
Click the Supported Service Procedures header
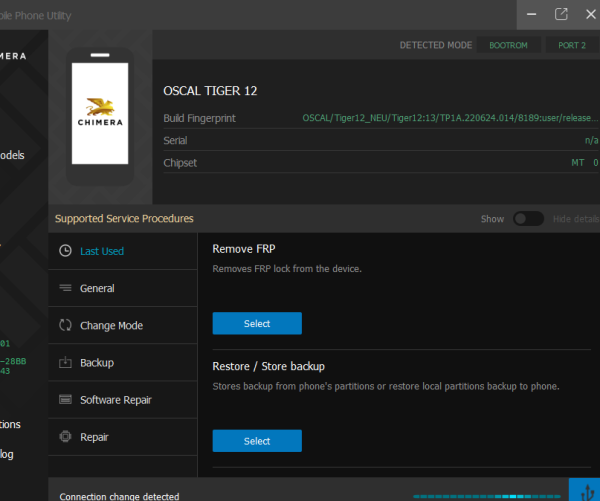coord(124,219)
